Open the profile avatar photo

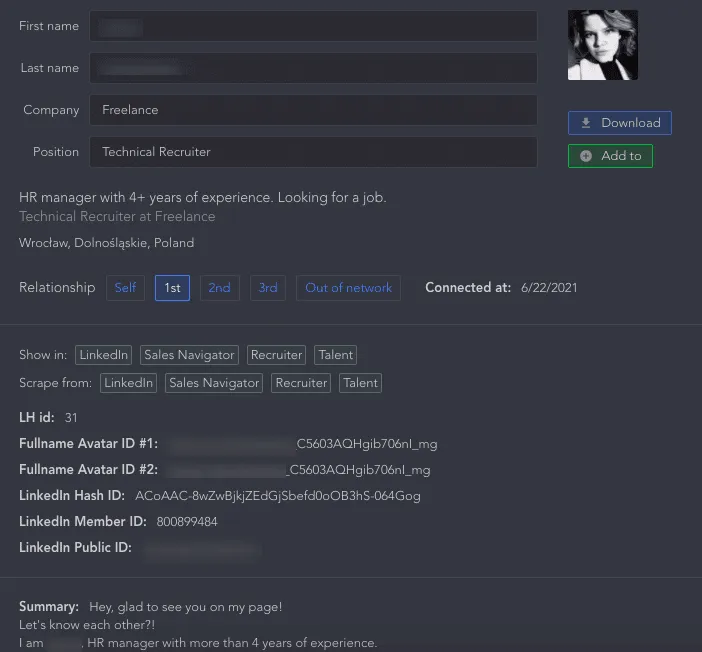click(603, 45)
